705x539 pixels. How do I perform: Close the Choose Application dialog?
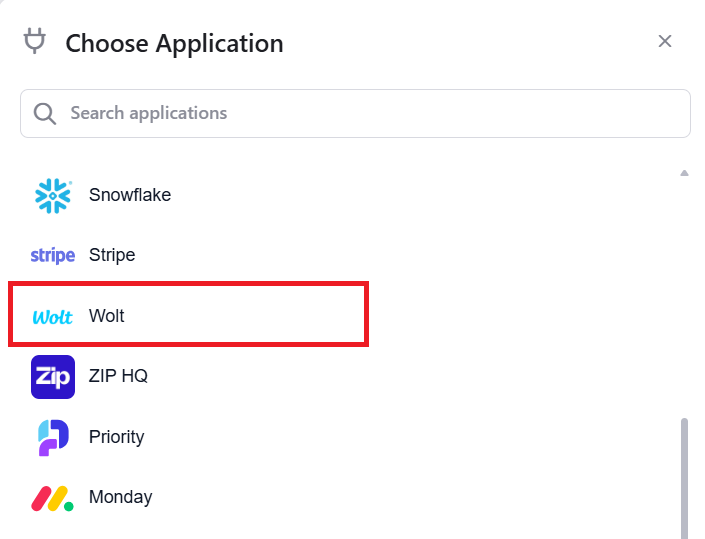click(x=665, y=41)
